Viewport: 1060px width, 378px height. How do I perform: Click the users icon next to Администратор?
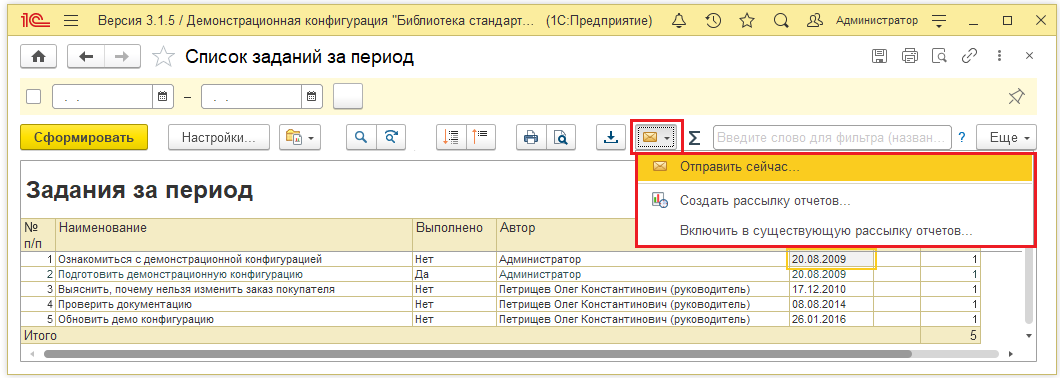[816, 21]
